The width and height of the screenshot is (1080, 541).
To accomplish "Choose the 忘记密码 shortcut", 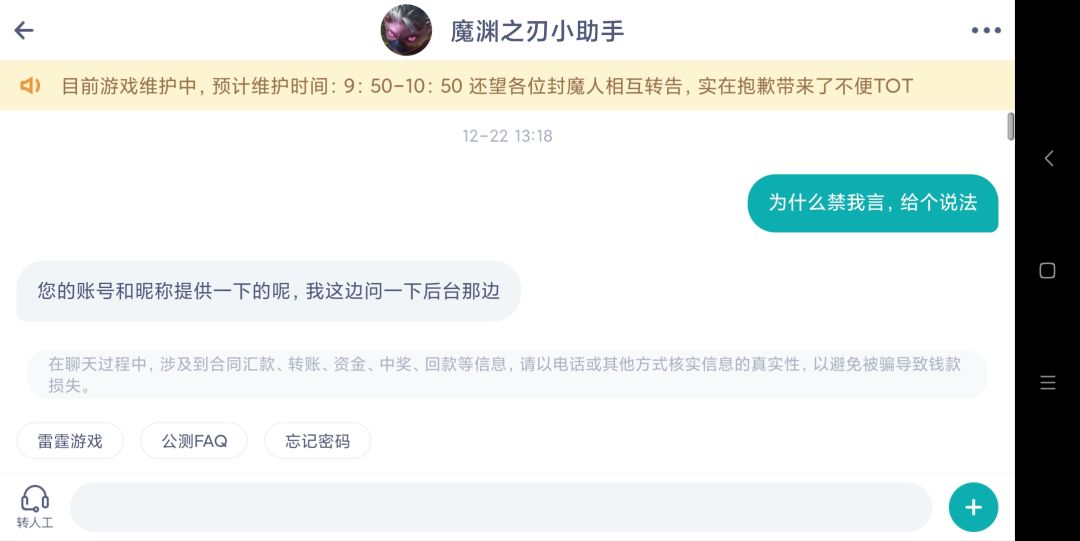I will tap(317, 441).
